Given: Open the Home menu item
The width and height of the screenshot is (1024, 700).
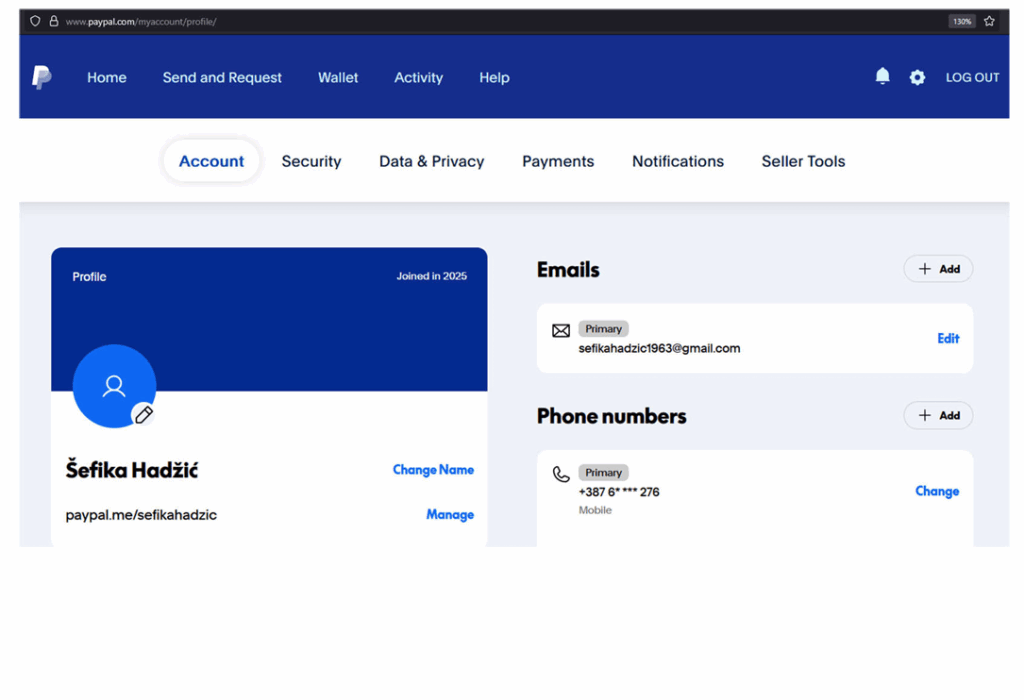Looking at the screenshot, I should point(106,77).
